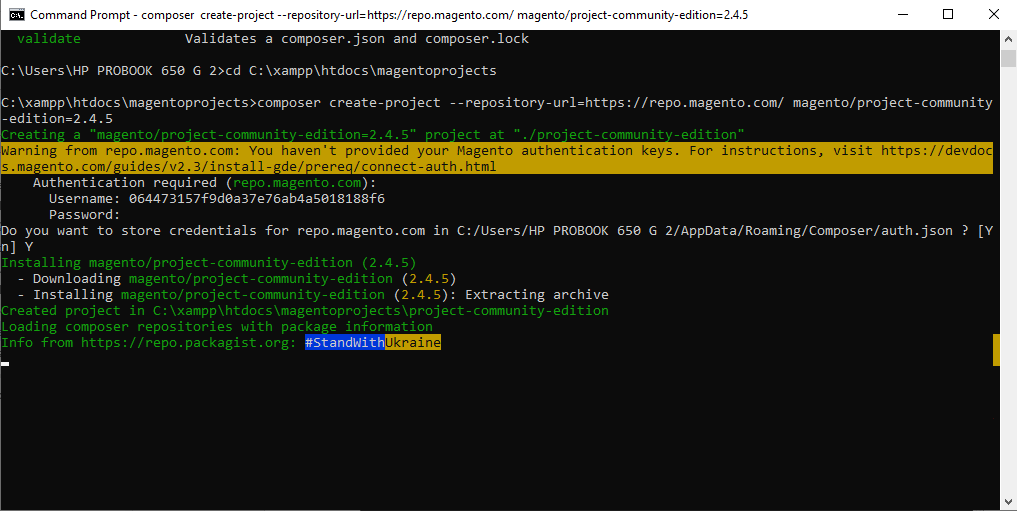The image size is (1017, 511).
Task: Click the '-edition=2.4.5' continuation line
Action: click(x=57, y=119)
